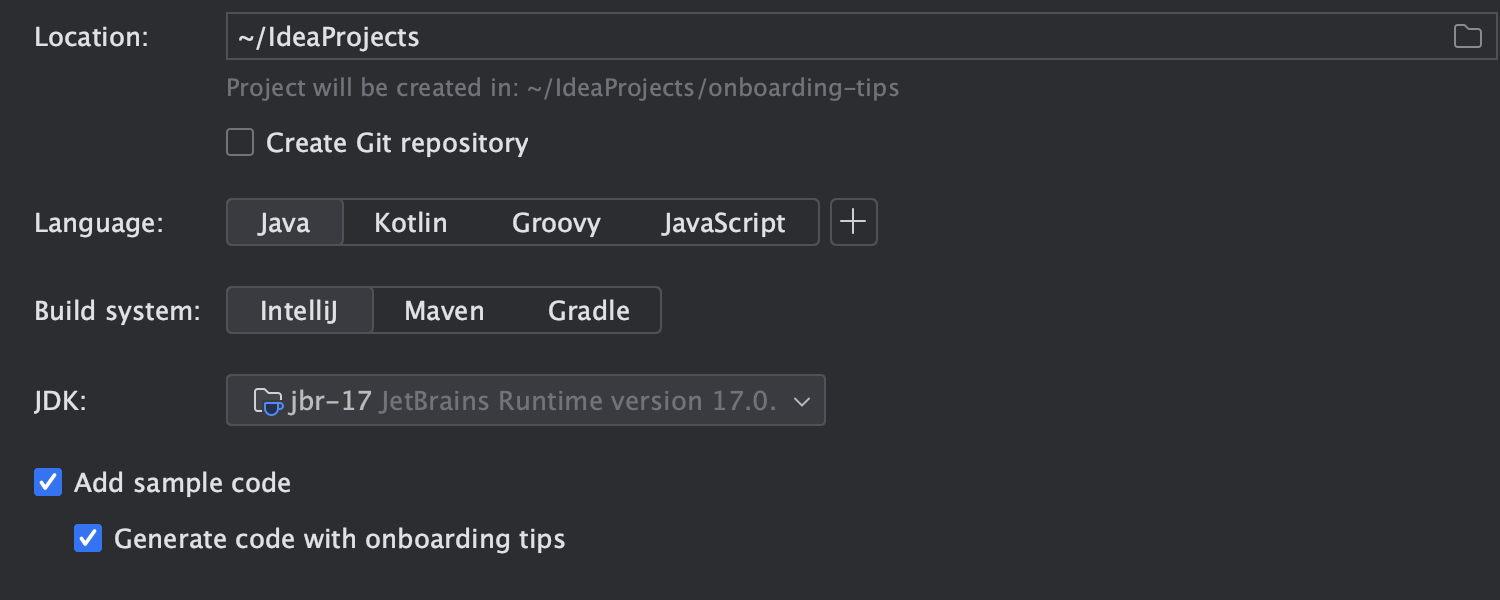Image resolution: width=1500 pixels, height=600 pixels.
Task: Click the 'Build system:' label
Action: tap(117, 310)
